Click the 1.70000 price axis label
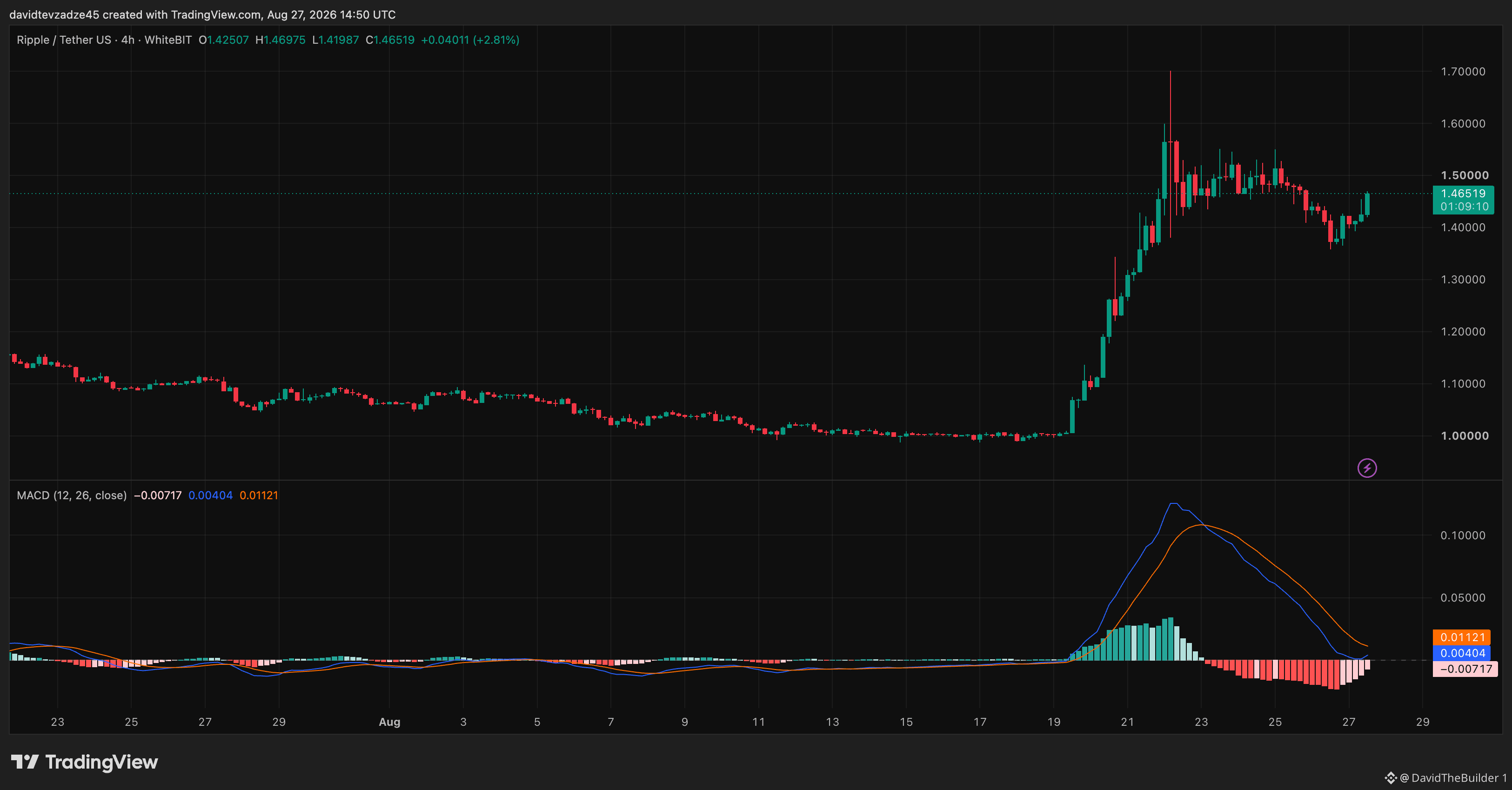Viewport: 1512px width, 790px height. [1463, 72]
